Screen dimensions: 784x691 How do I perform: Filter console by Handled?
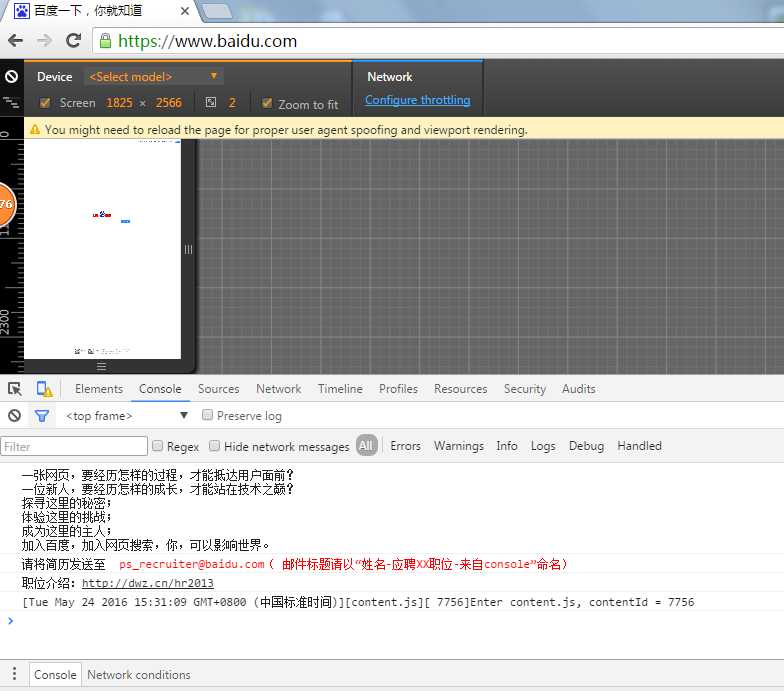(639, 446)
